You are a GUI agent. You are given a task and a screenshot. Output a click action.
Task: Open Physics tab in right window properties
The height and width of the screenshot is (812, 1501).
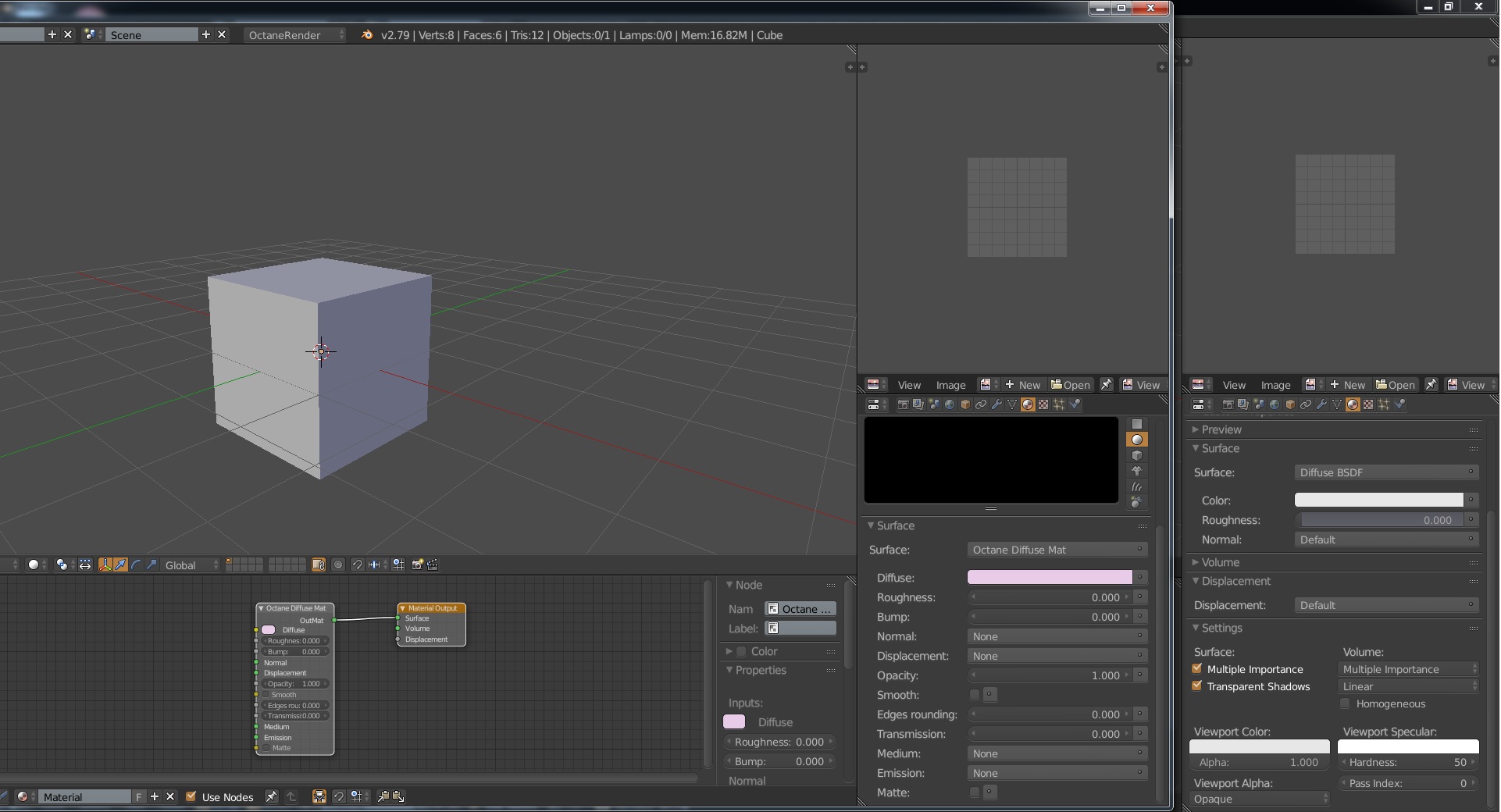(1399, 404)
